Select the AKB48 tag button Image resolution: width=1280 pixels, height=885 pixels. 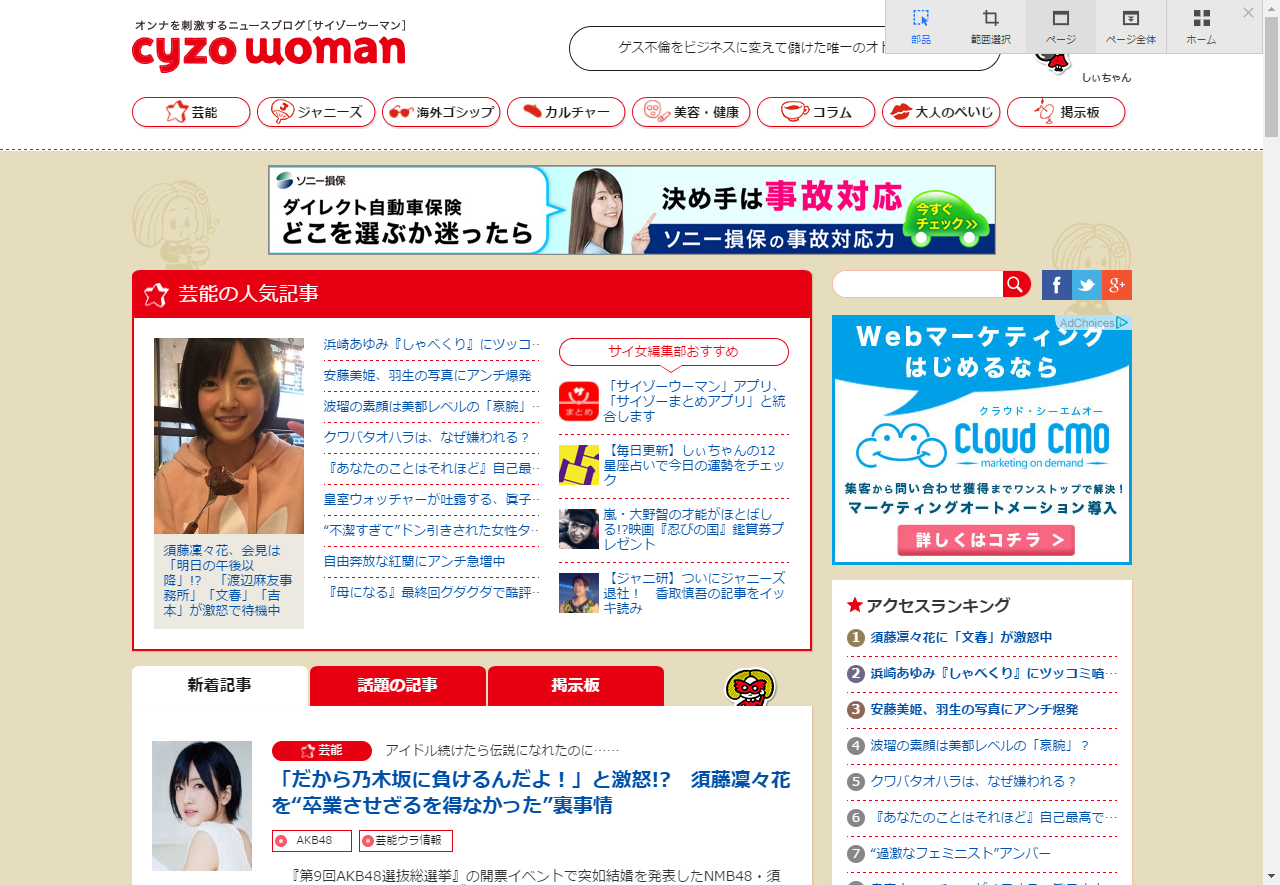312,841
